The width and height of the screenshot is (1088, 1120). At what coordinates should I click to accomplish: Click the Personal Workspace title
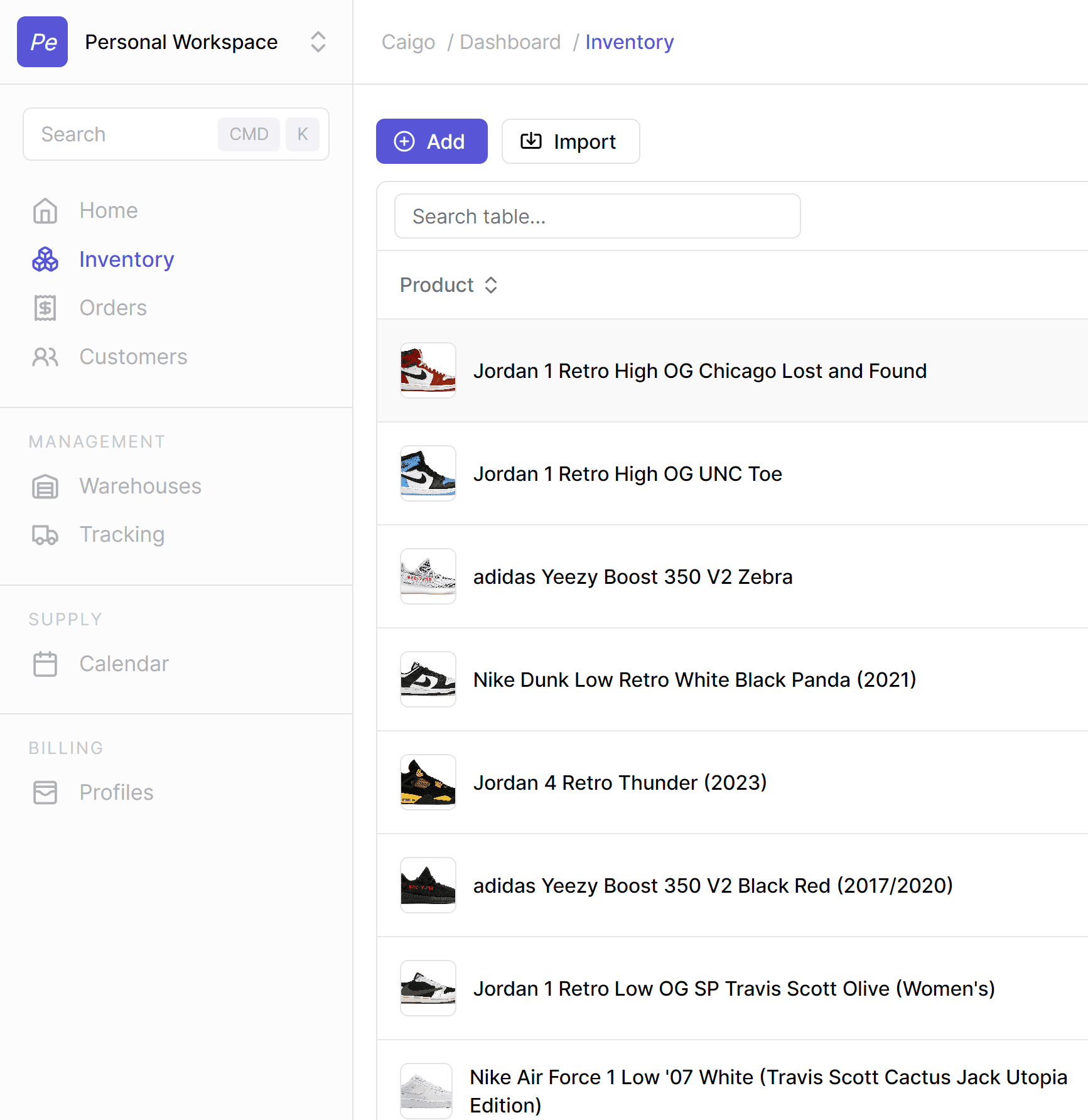[x=181, y=42]
